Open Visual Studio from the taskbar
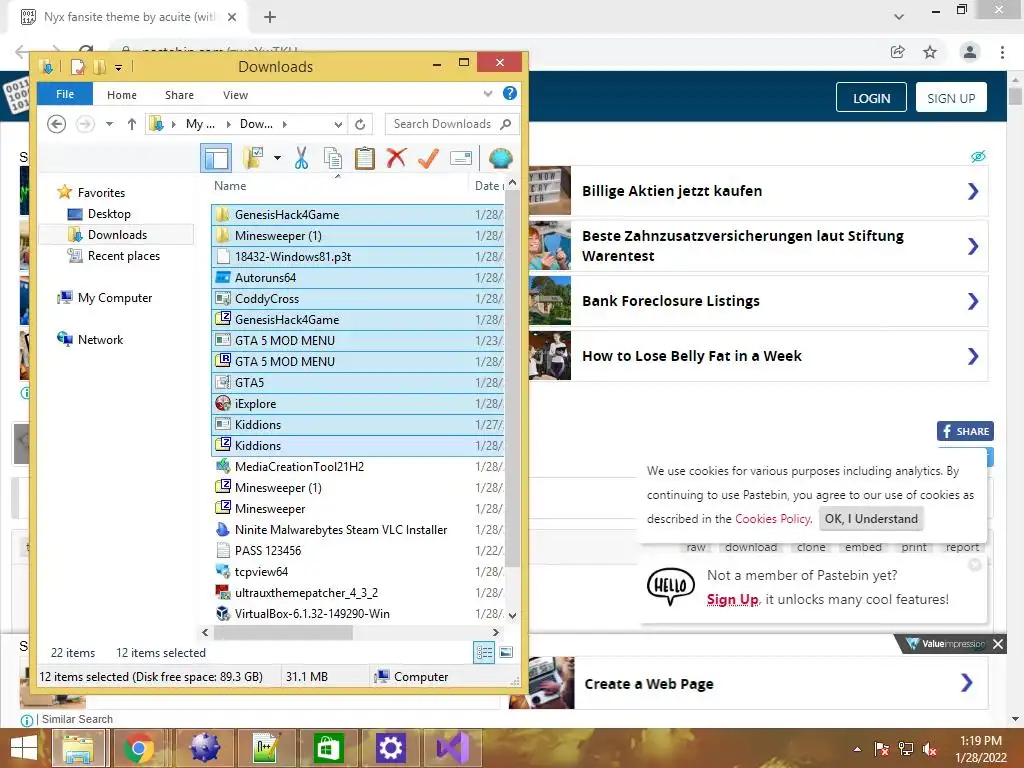This screenshot has height=768, width=1024. click(x=453, y=748)
